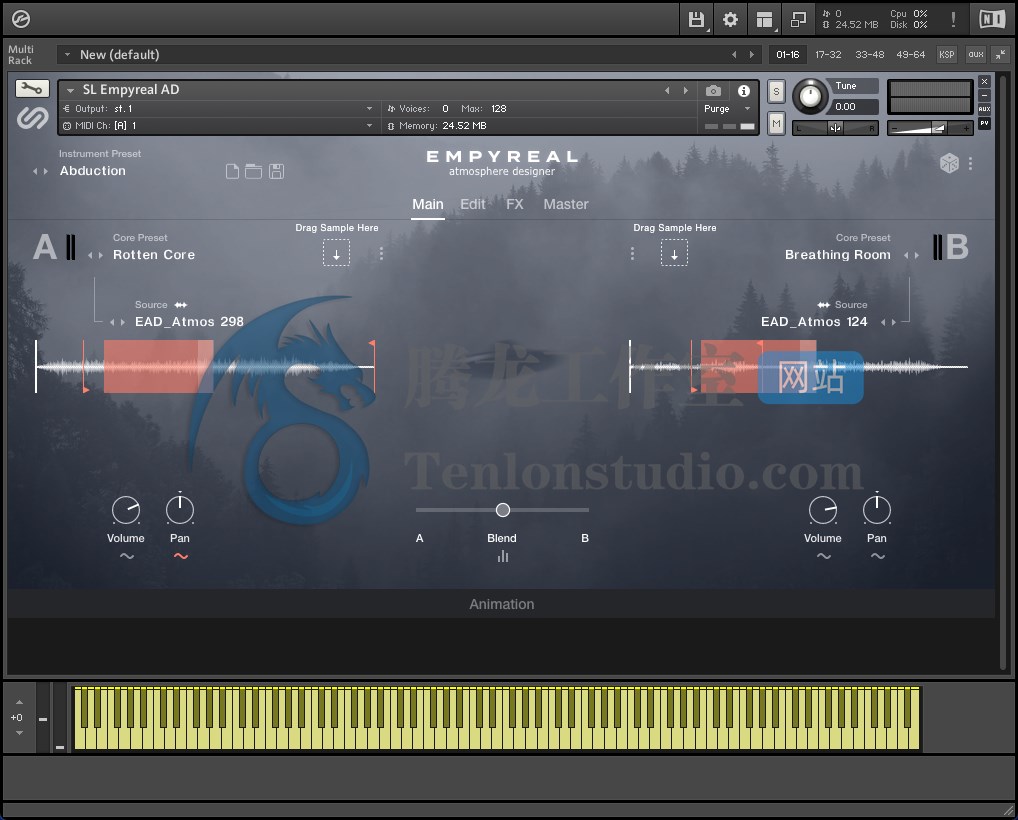This screenshot has height=820, width=1018.
Task: Toggle layer B on/off letter
Action: [x=958, y=247]
